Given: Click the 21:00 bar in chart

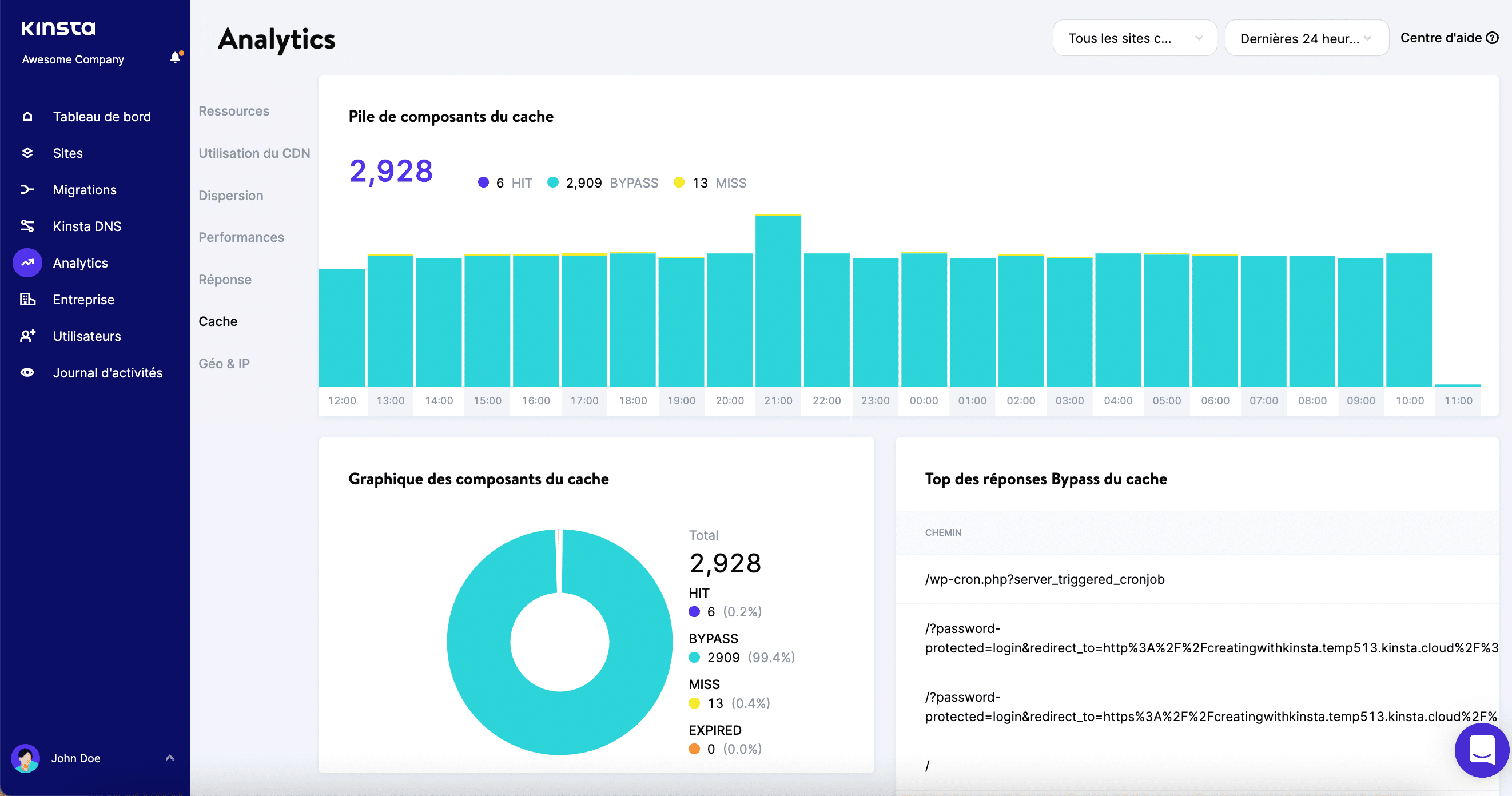Looking at the screenshot, I should (x=778, y=301).
